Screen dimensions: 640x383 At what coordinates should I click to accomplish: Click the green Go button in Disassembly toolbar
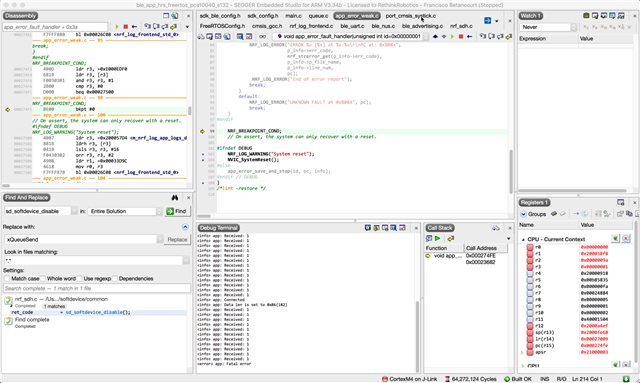[x=117, y=27]
